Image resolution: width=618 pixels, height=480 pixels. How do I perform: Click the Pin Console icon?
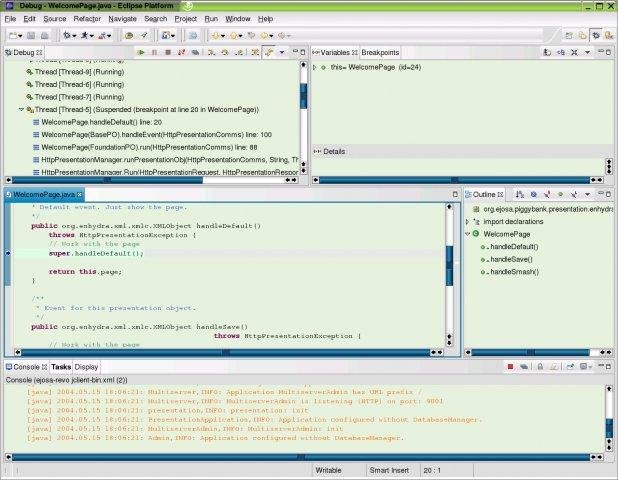[x=570, y=367]
